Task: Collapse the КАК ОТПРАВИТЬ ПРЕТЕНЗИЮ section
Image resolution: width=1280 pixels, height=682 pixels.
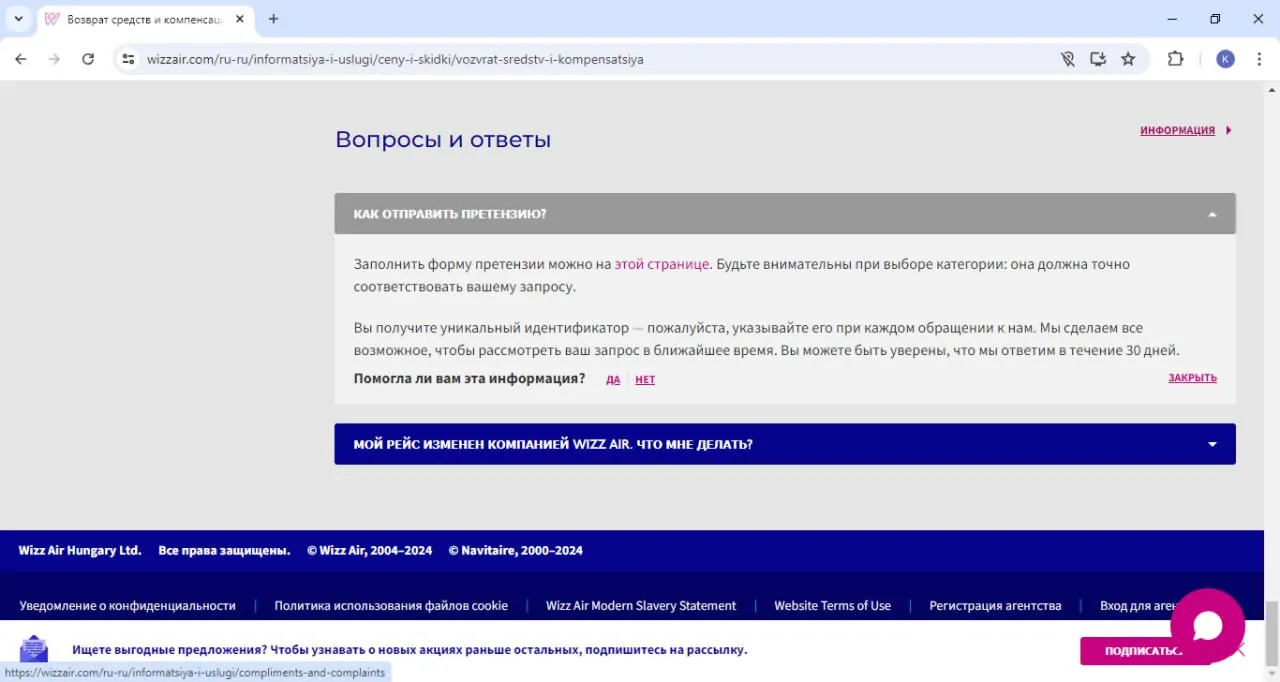Action: (785, 214)
